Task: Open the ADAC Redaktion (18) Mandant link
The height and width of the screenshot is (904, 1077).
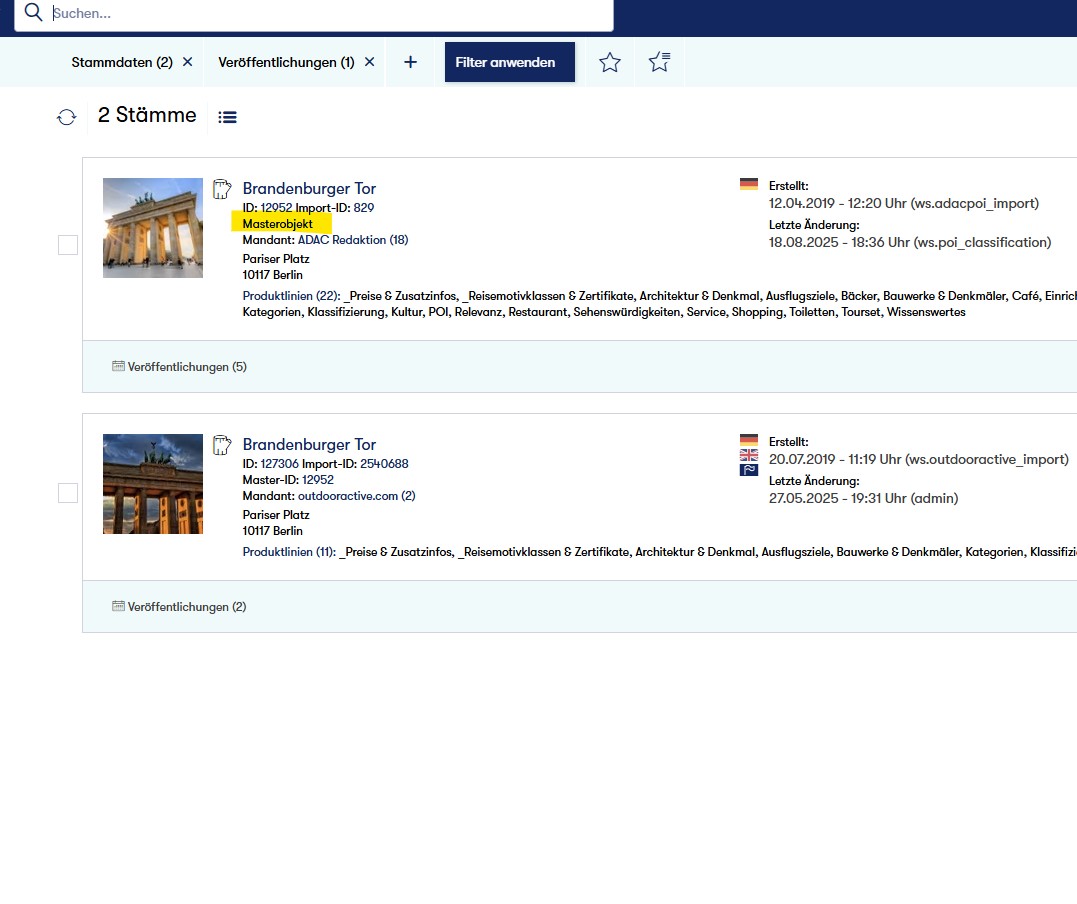Action: [352, 240]
